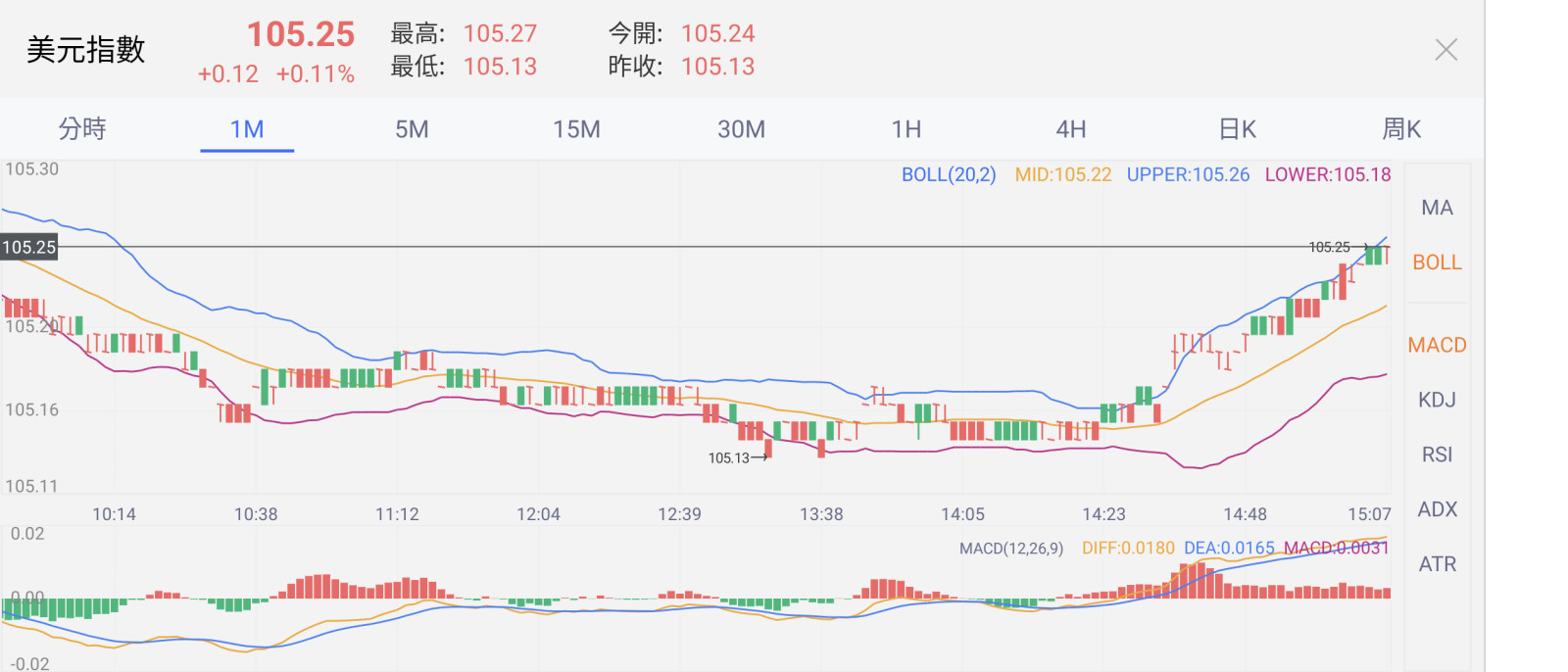Close the 美元指數 chart panel
Image resolution: width=1568 pixels, height=672 pixels.
[1445, 50]
